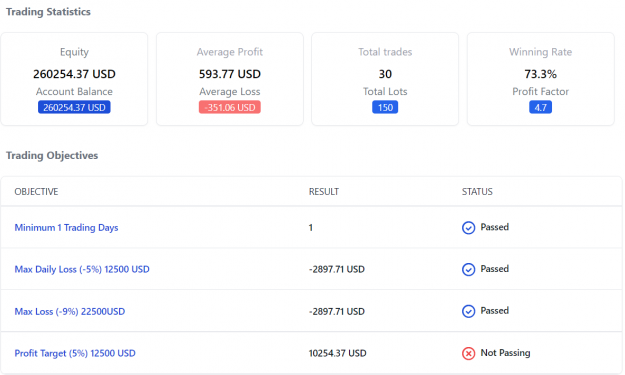Image resolution: width=625 pixels, height=375 pixels.
Task: Click the Profit Factor label
Action: click(x=540, y=92)
